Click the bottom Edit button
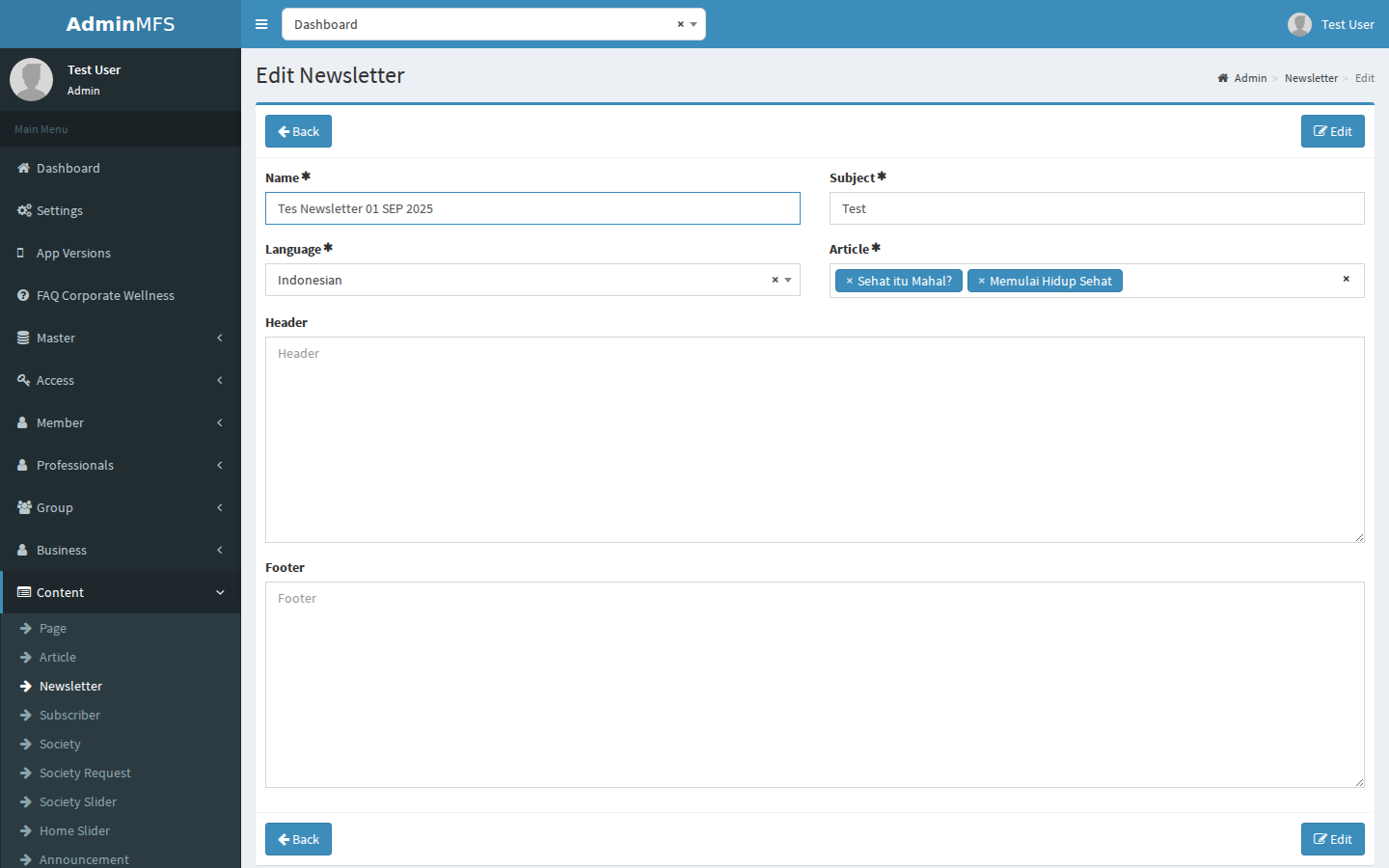Screen dimensions: 1389x868 tap(1333, 839)
